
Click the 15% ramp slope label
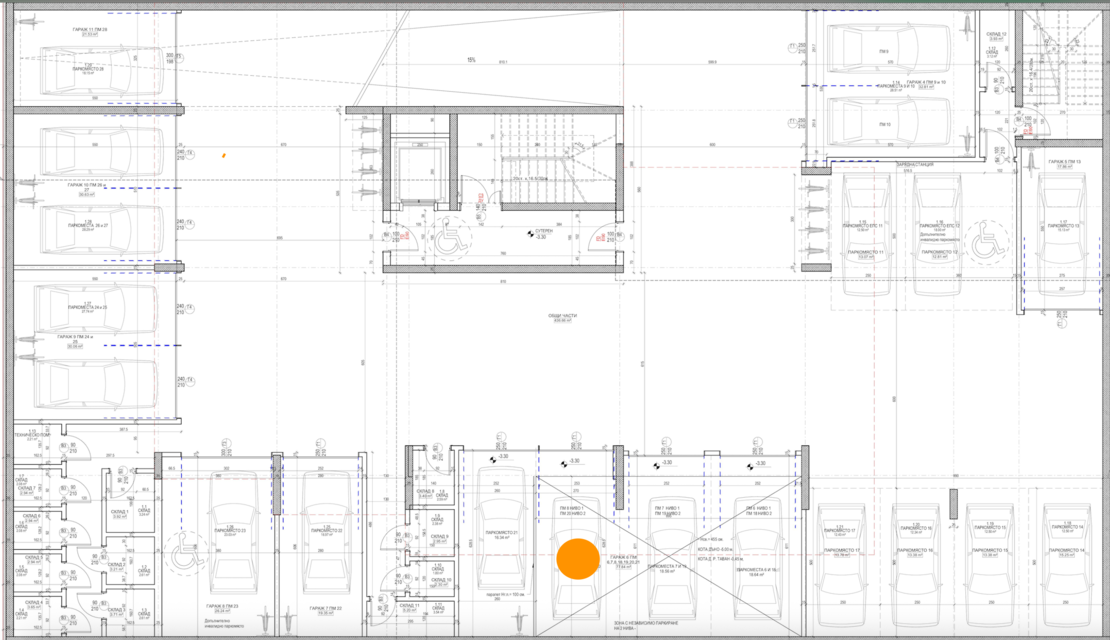pos(470,60)
